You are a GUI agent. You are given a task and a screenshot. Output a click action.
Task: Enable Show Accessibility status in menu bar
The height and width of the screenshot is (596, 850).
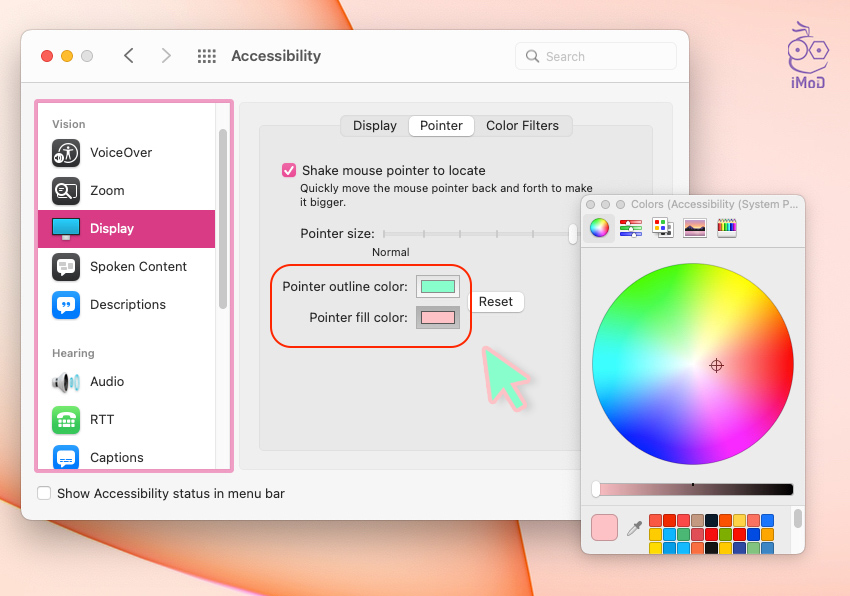(44, 493)
